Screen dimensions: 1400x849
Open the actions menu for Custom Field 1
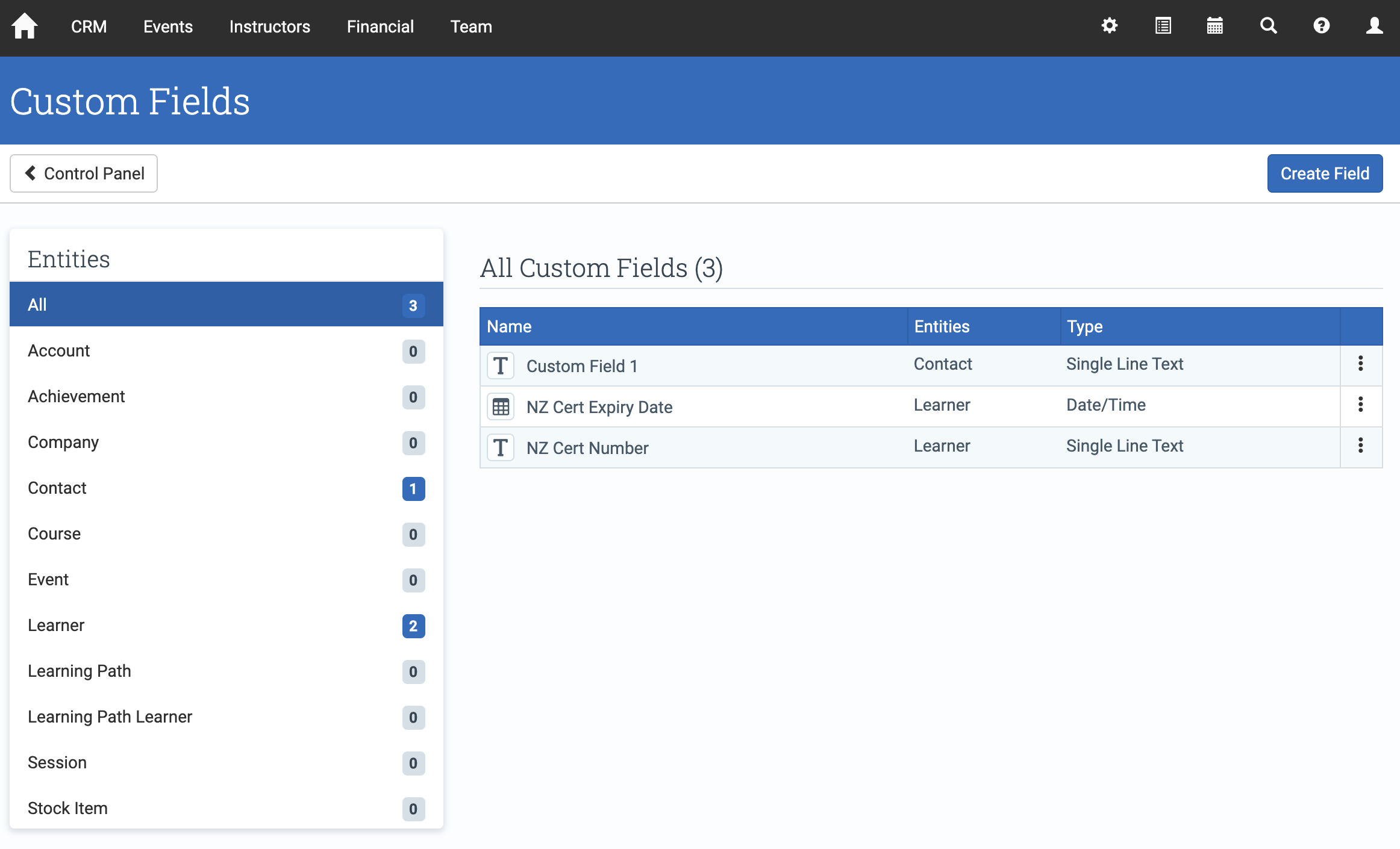[x=1361, y=364]
